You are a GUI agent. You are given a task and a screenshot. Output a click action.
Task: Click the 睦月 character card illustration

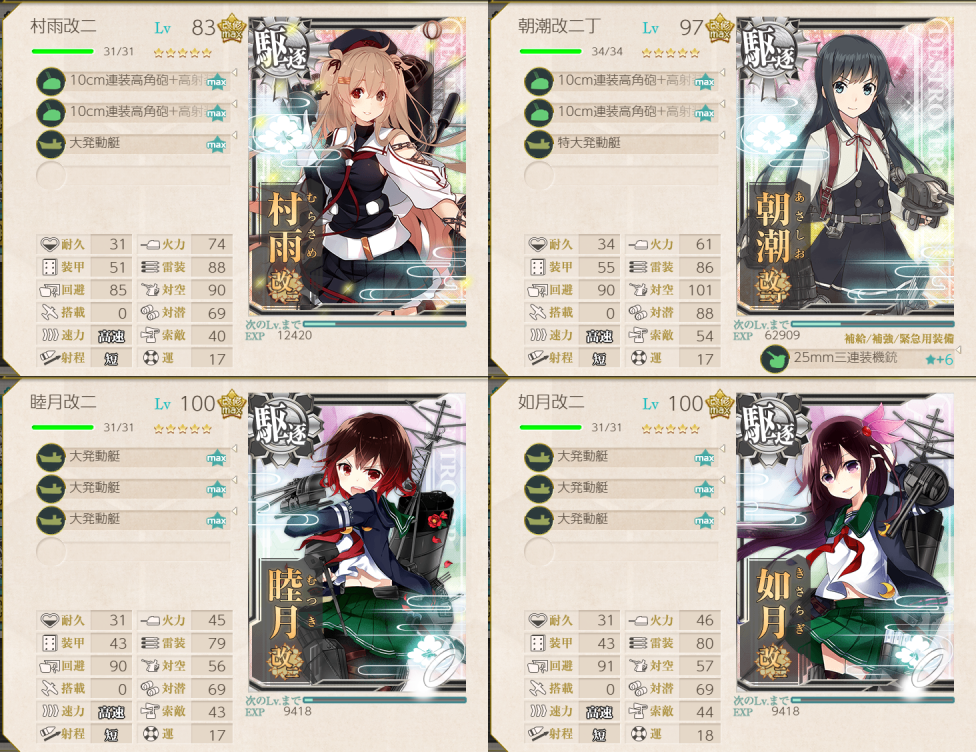click(x=357, y=542)
